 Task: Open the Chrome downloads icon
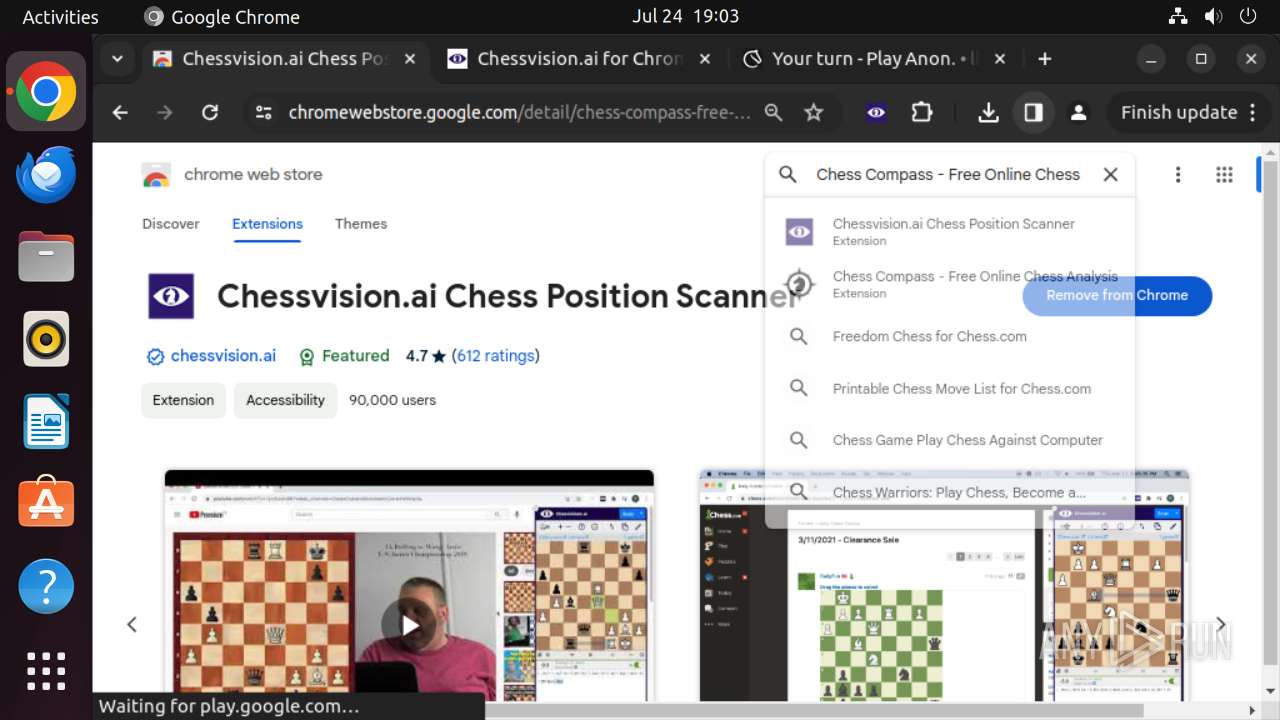click(x=988, y=113)
